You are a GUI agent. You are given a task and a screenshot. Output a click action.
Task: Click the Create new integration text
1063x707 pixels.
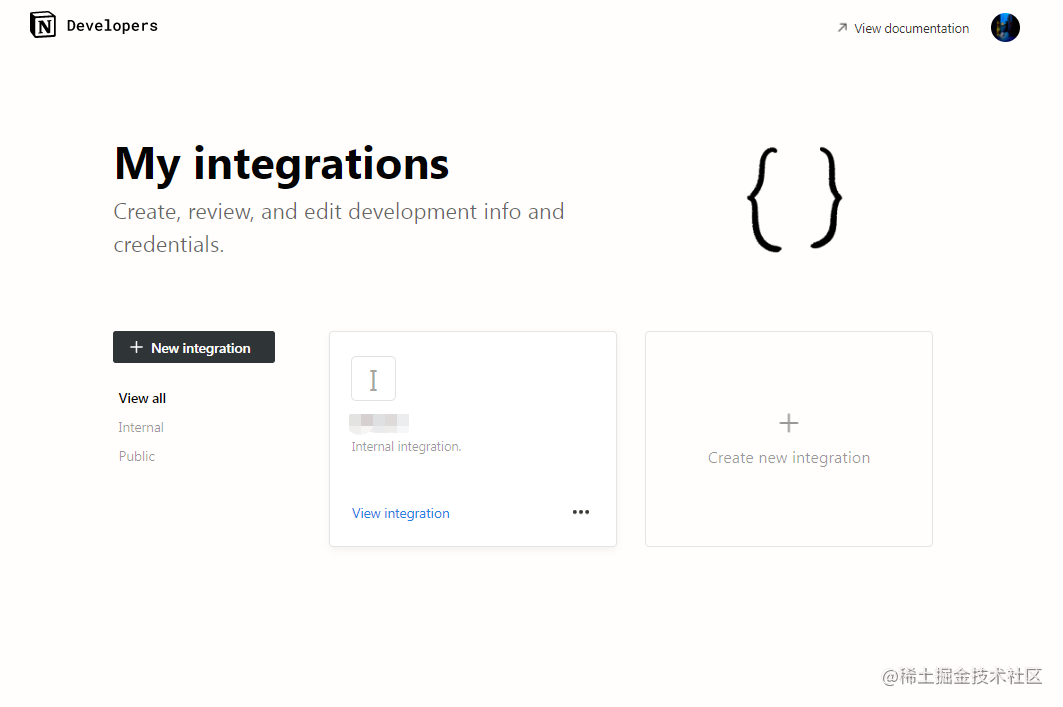tap(788, 458)
